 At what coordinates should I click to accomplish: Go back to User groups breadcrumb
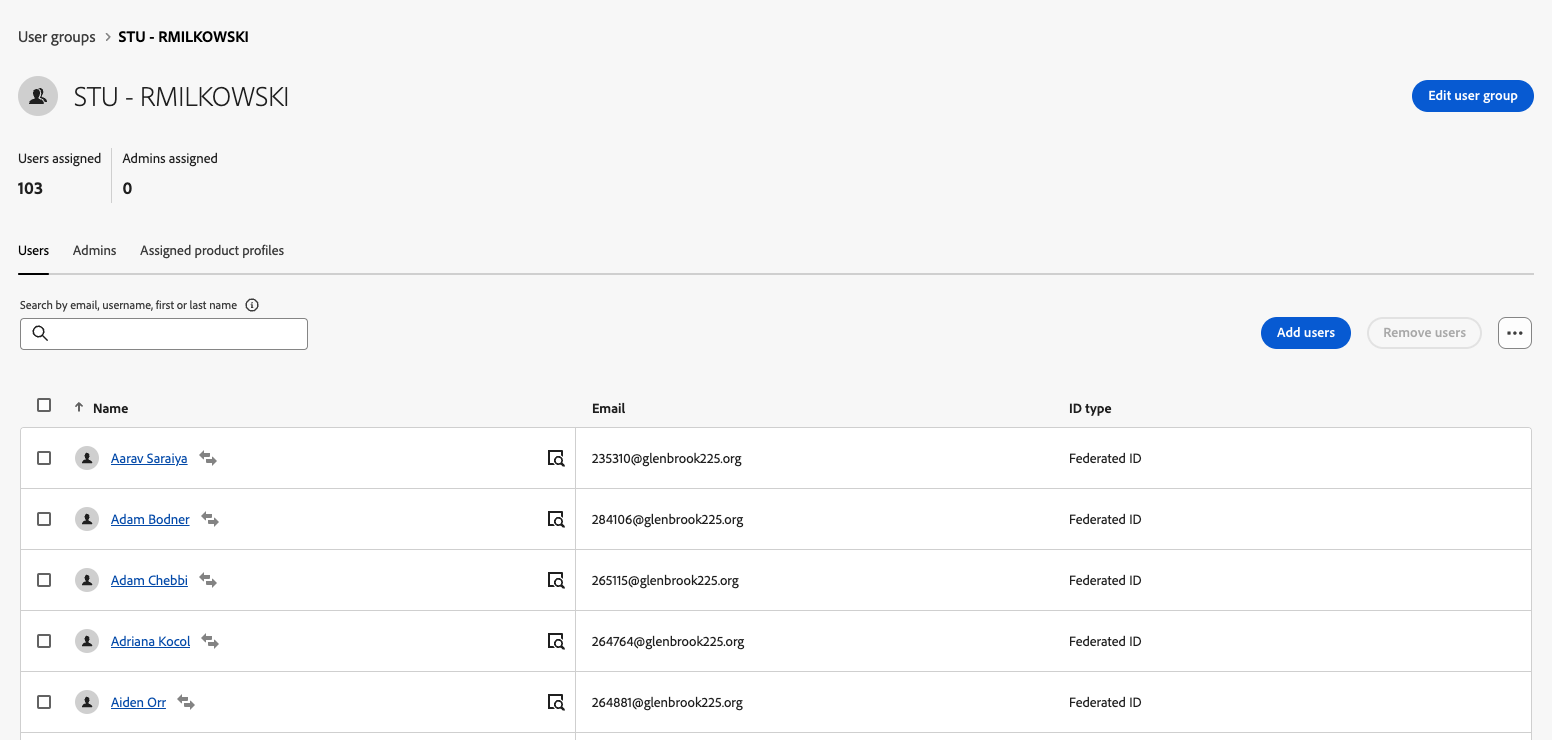pyautogui.click(x=57, y=37)
